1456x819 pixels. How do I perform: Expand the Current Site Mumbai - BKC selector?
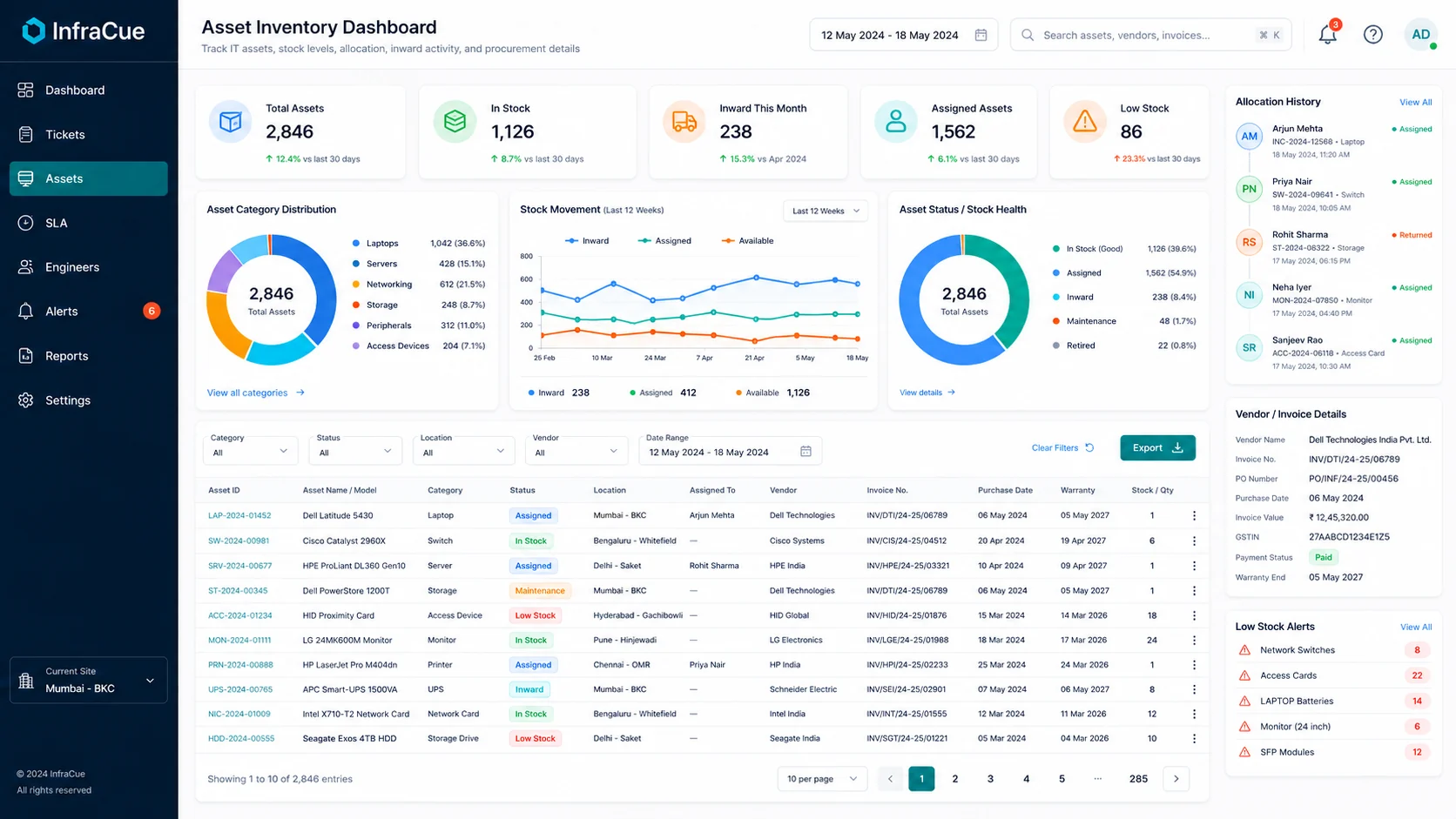pos(88,680)
